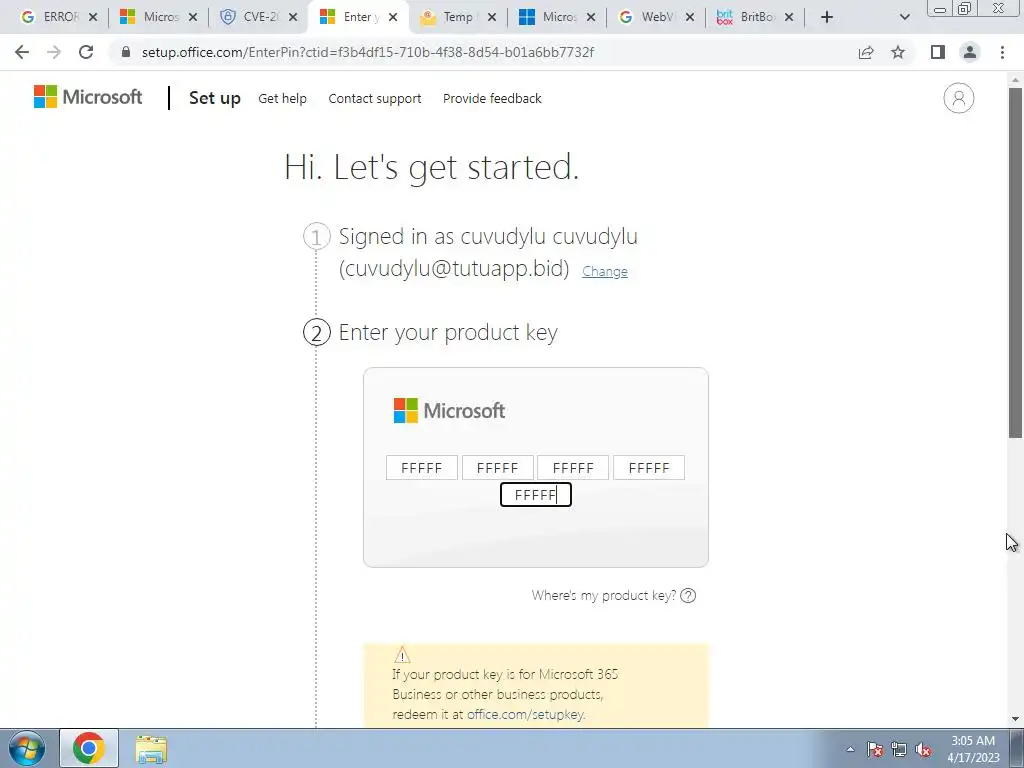The width and height of the screenshot is (1024, 768).
Task: Open the Chrome side panel
Action: pos(938,52)
